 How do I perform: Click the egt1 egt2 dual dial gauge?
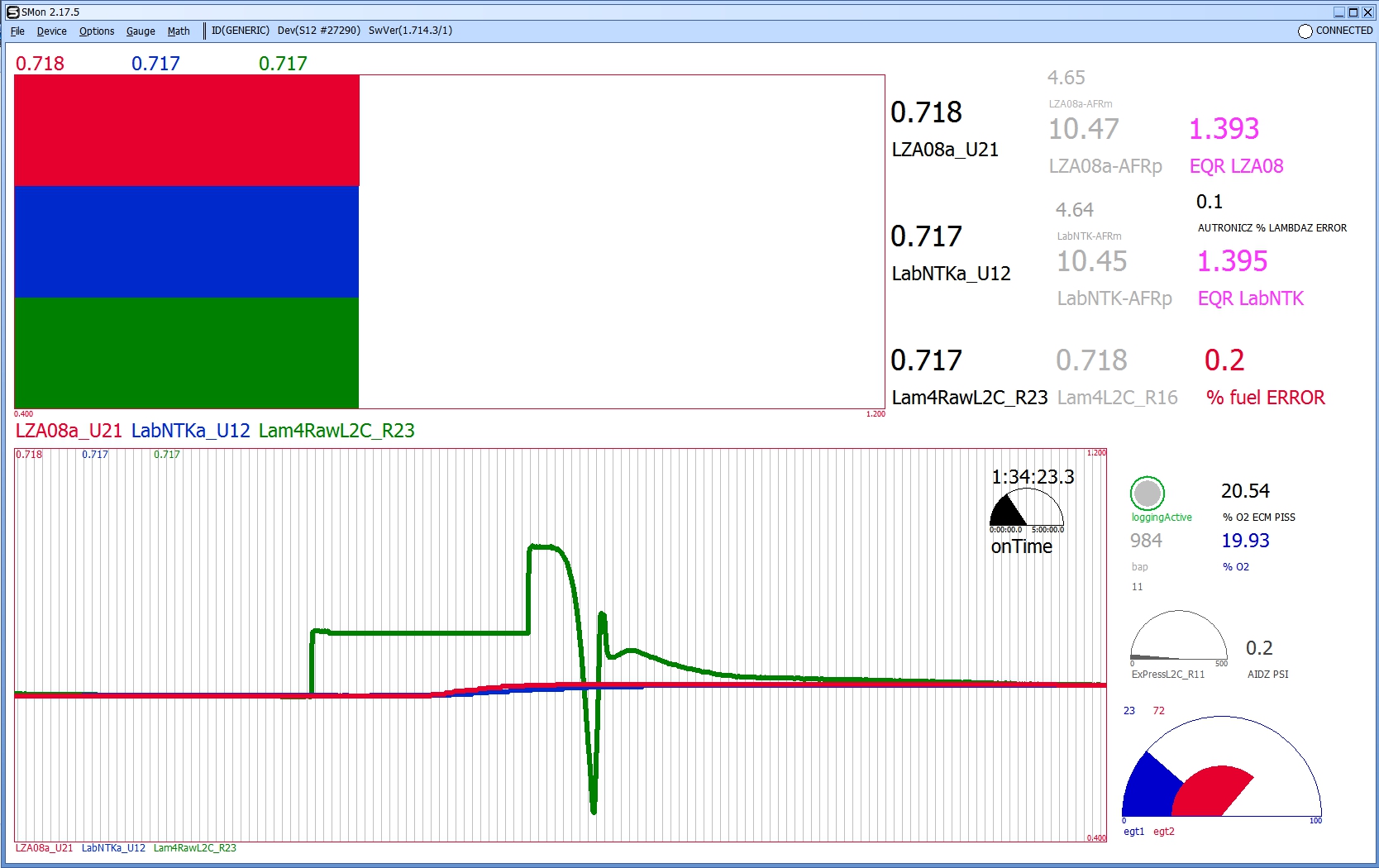click(1221, 770)
